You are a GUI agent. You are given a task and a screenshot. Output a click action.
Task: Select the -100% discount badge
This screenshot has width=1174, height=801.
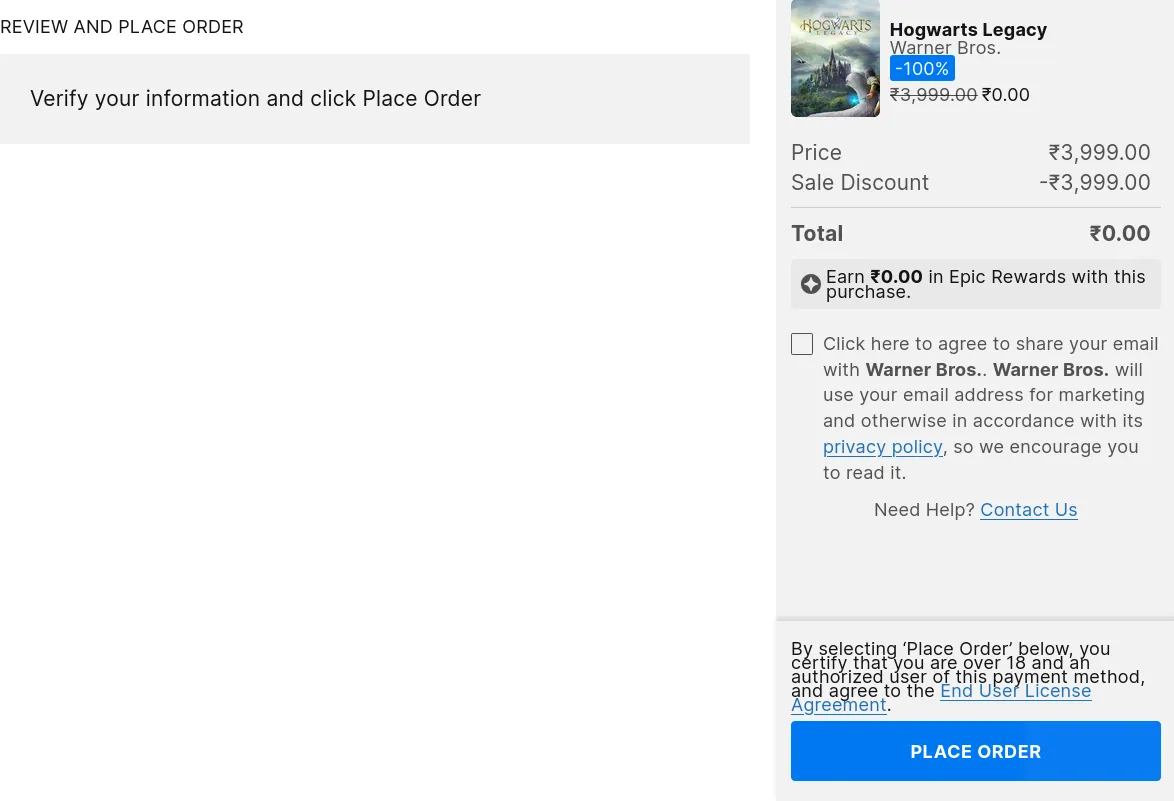click(921, 68)
